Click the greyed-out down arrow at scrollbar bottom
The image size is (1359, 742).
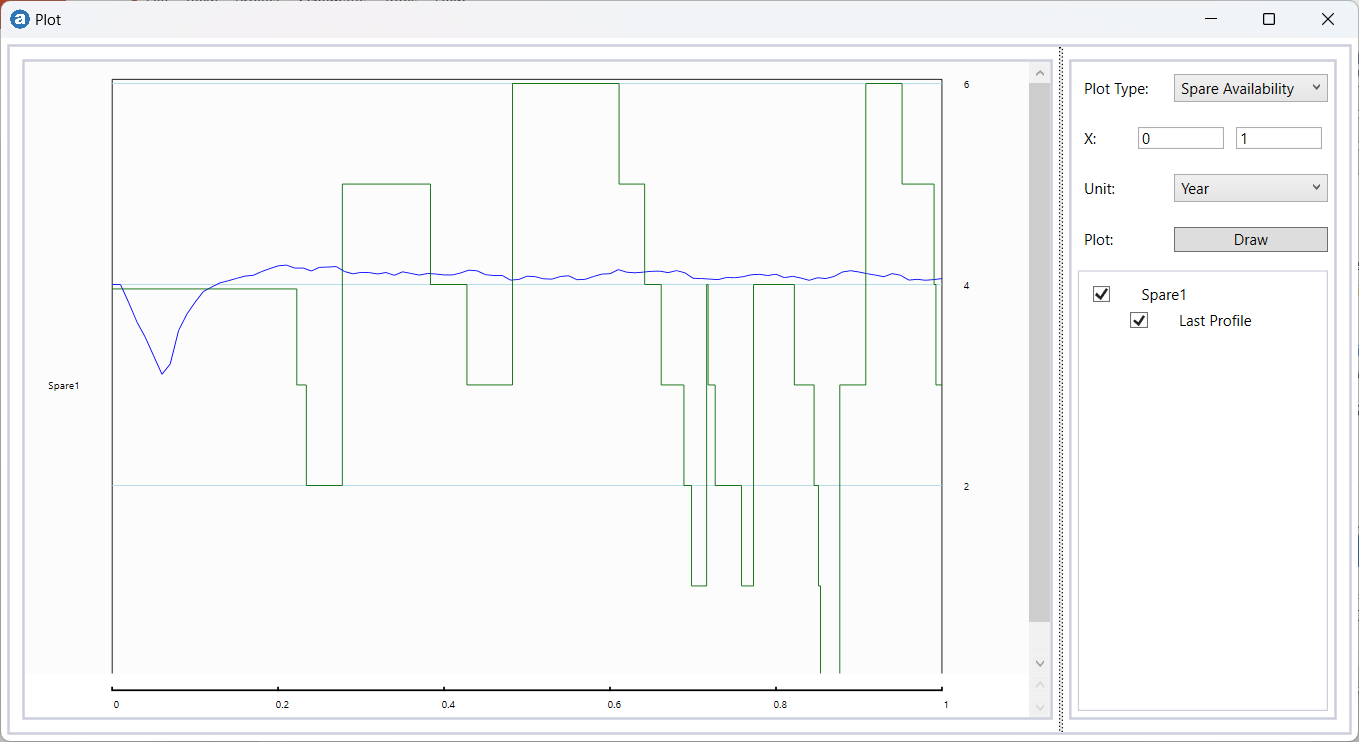1039,707
